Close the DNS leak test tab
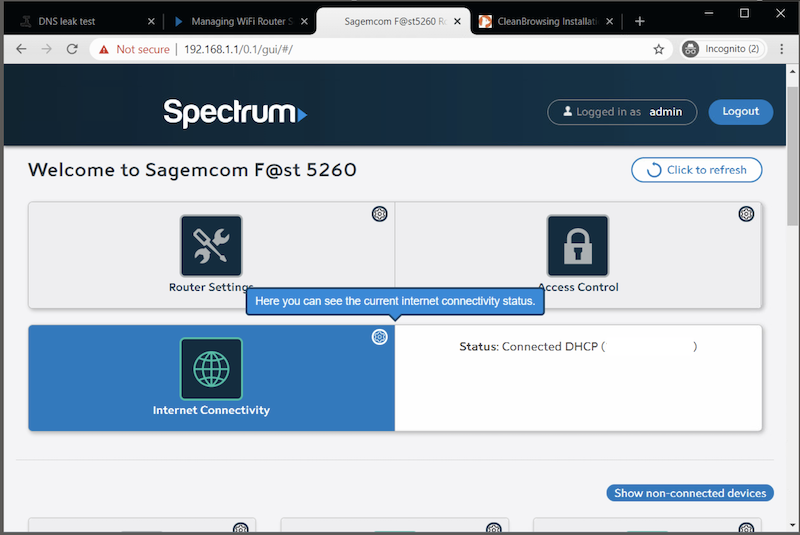This screenshot has width=800, height=535. point(151,21)
